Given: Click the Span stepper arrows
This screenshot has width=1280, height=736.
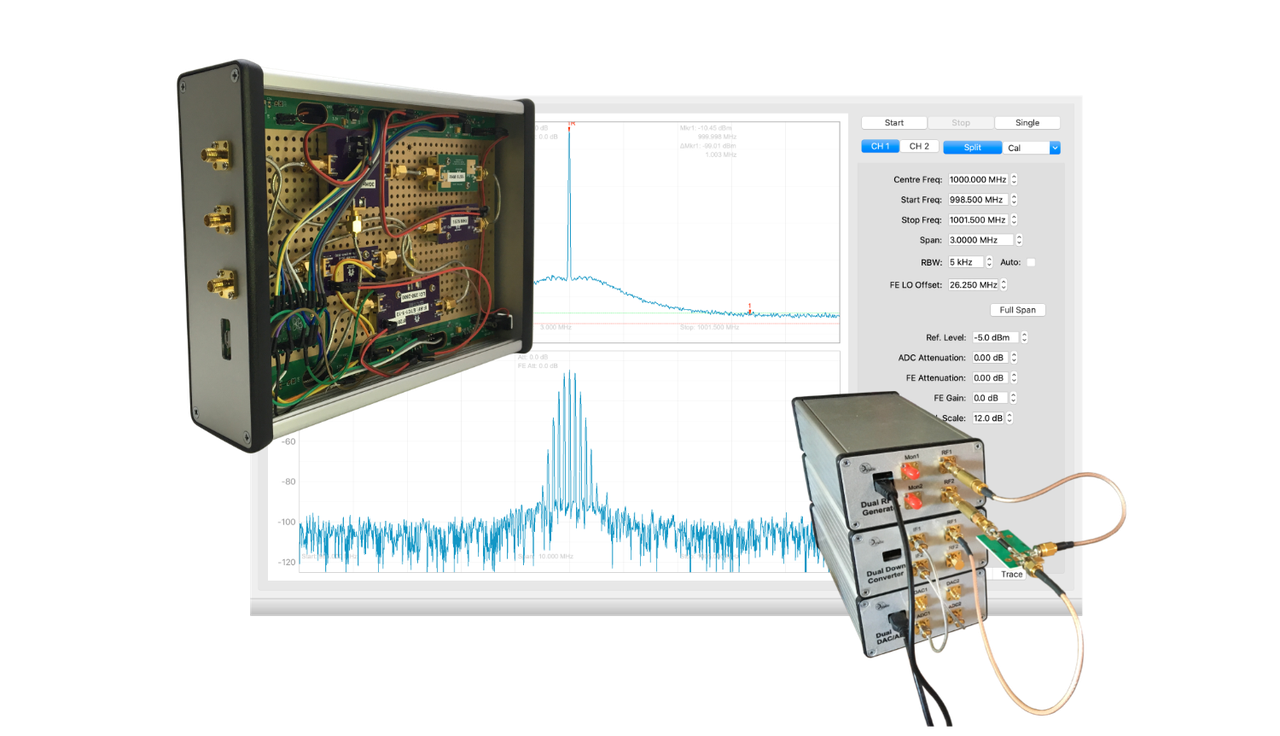Looking at the screenshot, I should 1020,240.
